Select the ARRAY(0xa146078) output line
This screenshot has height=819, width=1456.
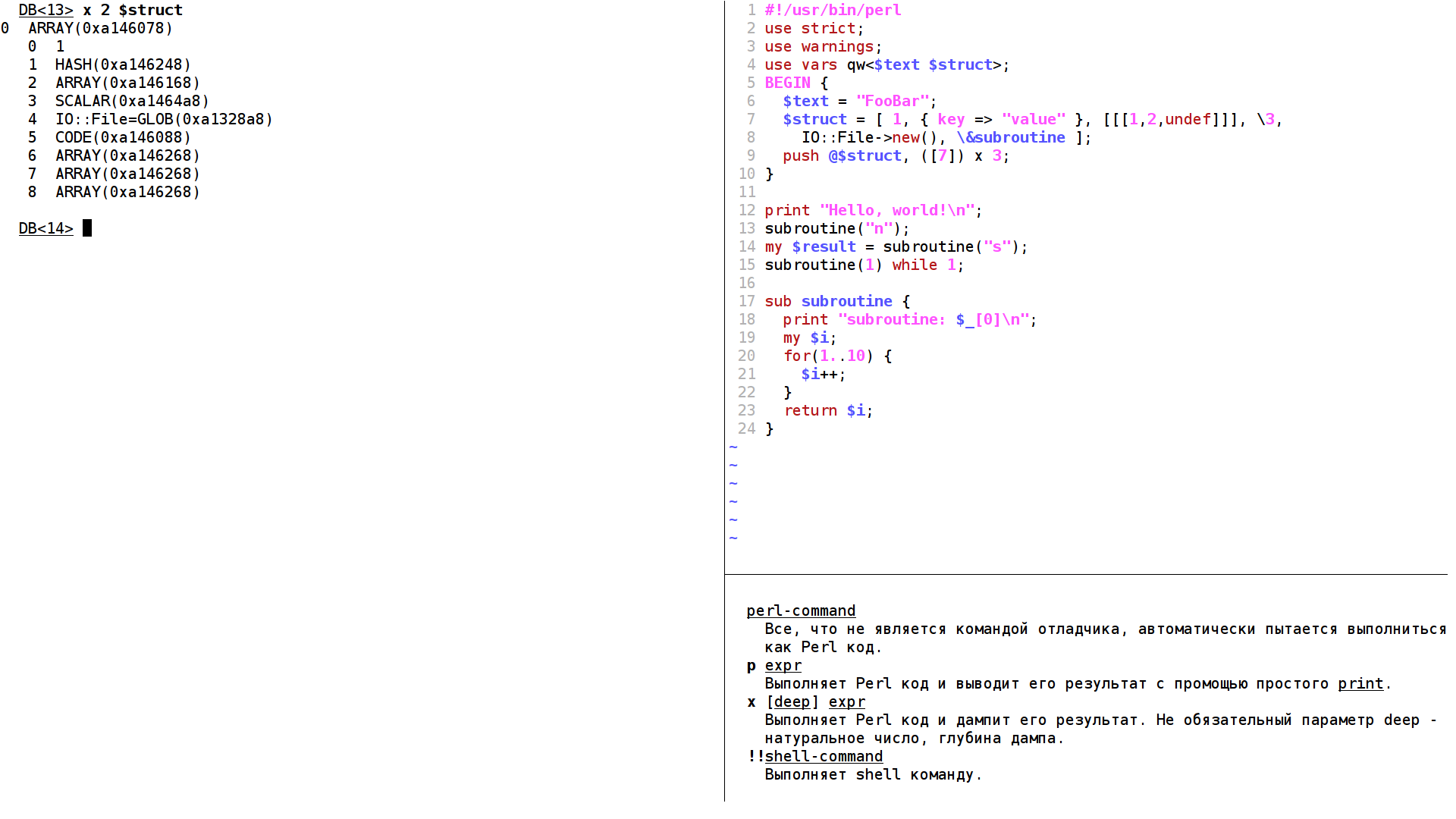pos(101,28)
